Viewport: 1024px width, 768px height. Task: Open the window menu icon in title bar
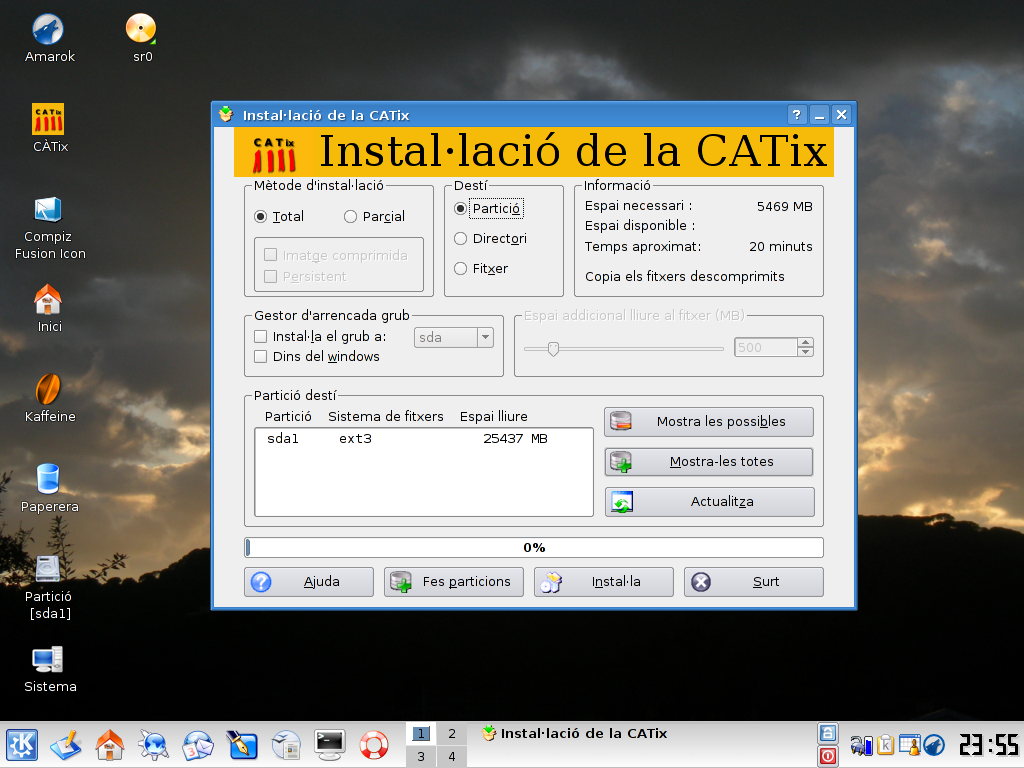tap(226, 115)
